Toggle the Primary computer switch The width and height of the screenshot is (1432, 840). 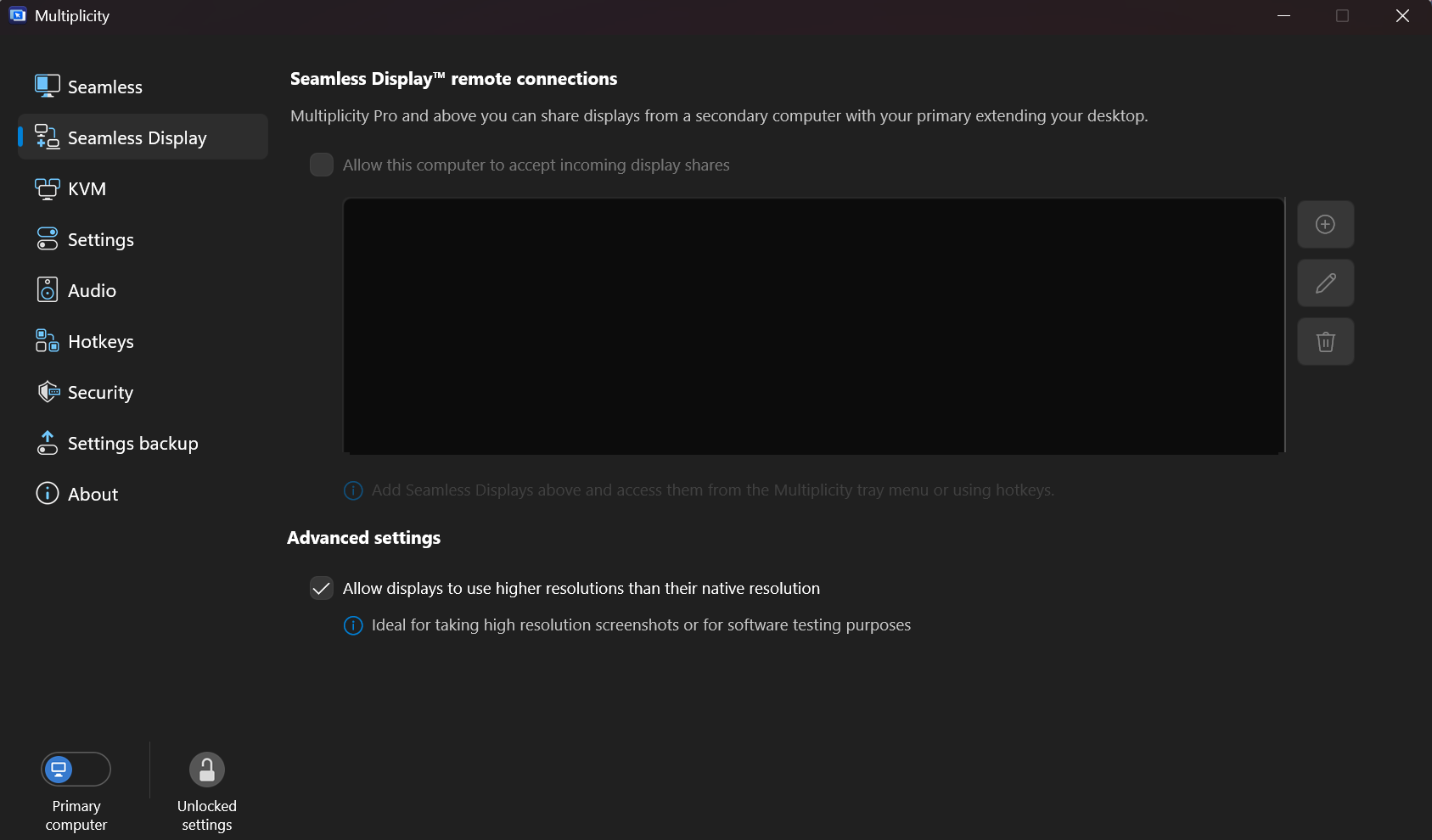coord(76,770)
